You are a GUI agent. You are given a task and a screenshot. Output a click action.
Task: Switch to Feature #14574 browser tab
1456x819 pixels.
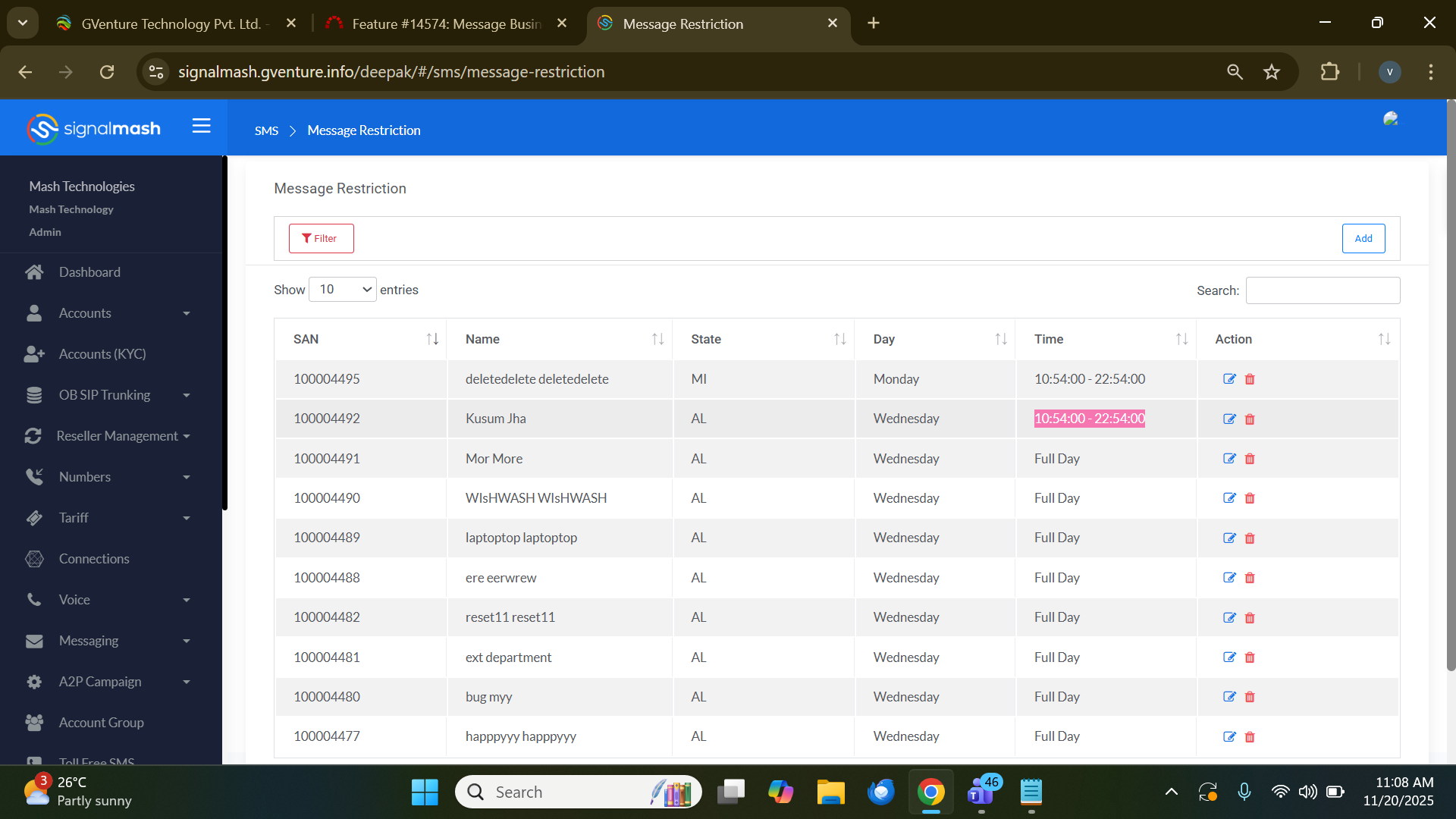446,24
